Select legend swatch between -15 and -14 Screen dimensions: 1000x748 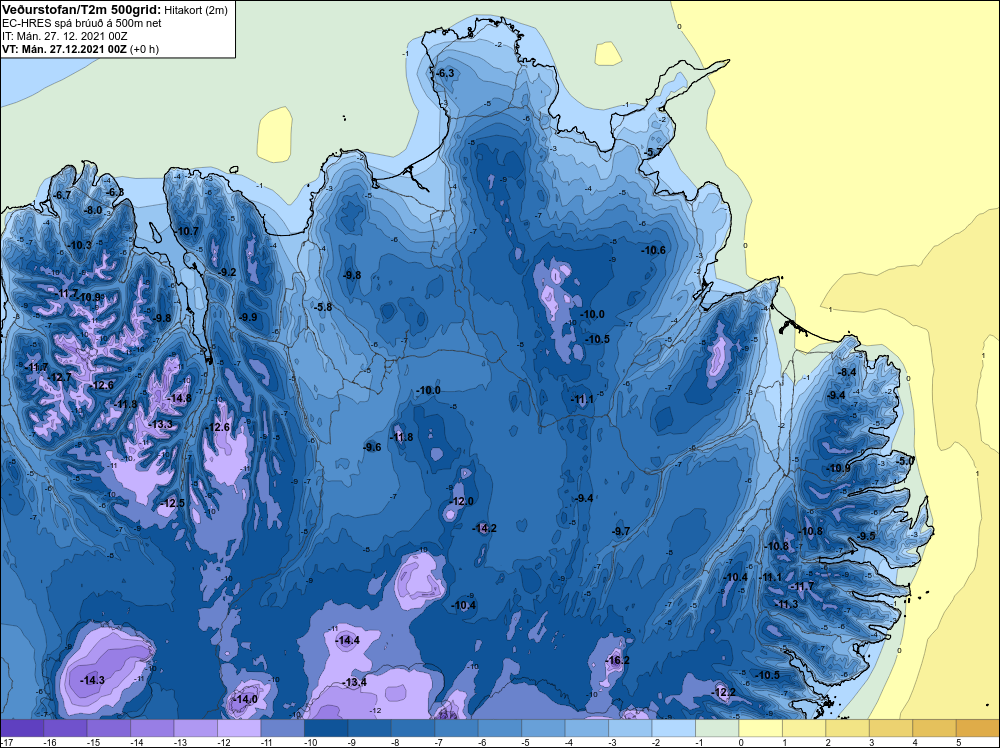point(109,728)
